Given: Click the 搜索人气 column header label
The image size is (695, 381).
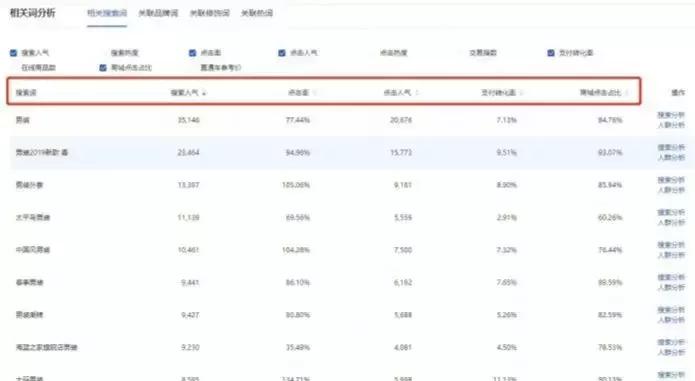Looking at the screenshot, I should (185, 93).
